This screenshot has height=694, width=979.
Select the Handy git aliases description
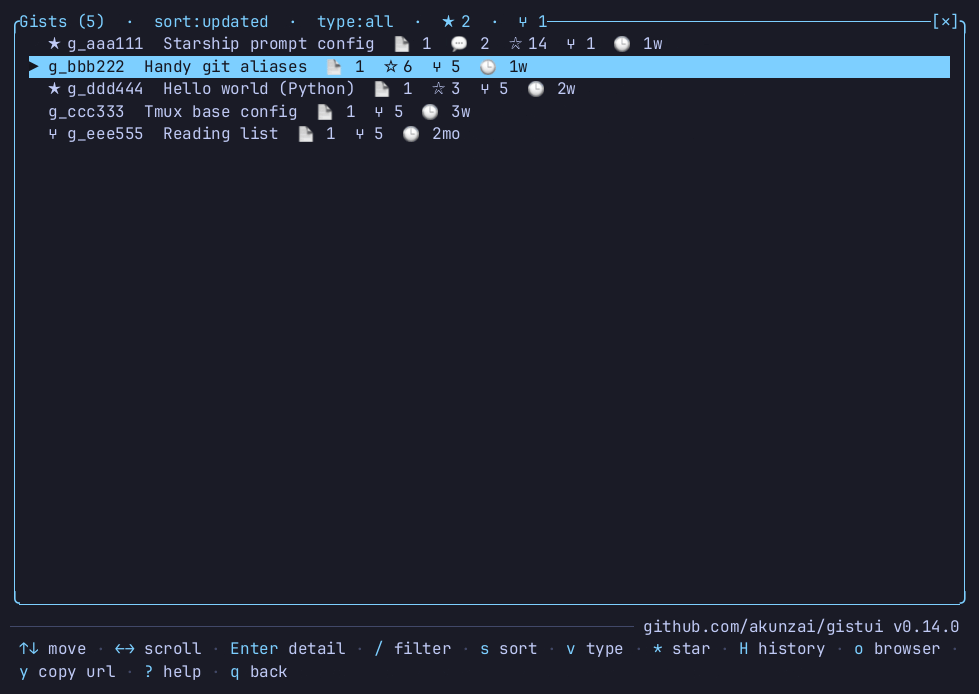pos(225,67)
